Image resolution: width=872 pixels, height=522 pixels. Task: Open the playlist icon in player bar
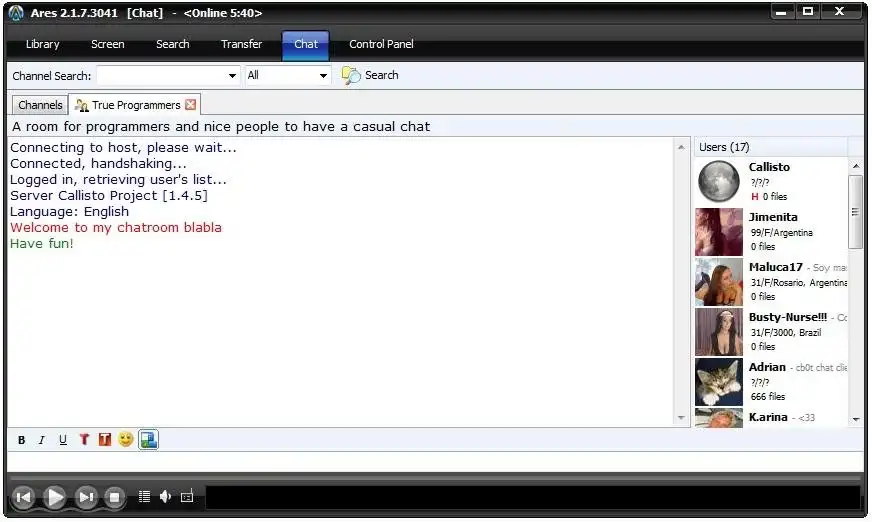pos(145,496)
